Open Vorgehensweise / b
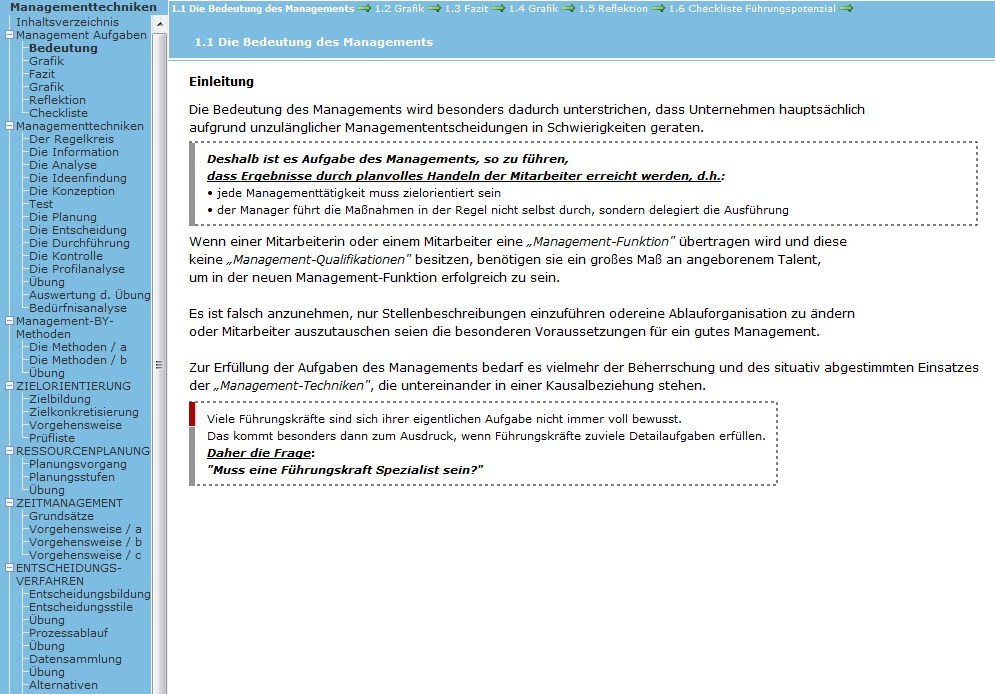The height and width of the screenshot is (694, 995). [x=85, y=542]
